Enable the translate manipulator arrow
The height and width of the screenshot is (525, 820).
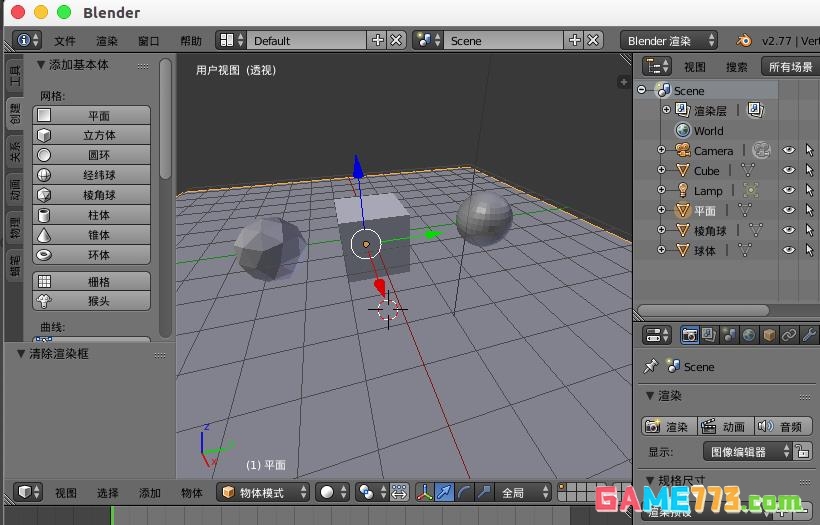(445, 492)
